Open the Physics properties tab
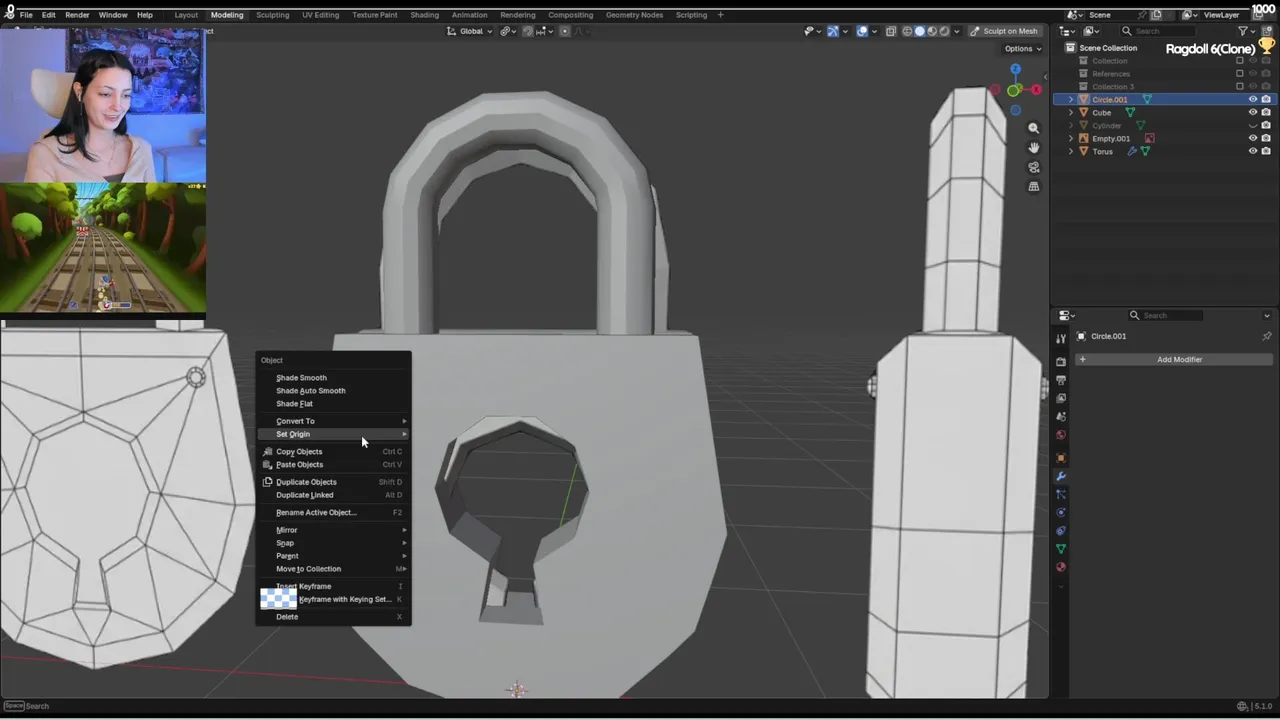The height and width of the screenshot is (720, 1280). coord(1061,512)
